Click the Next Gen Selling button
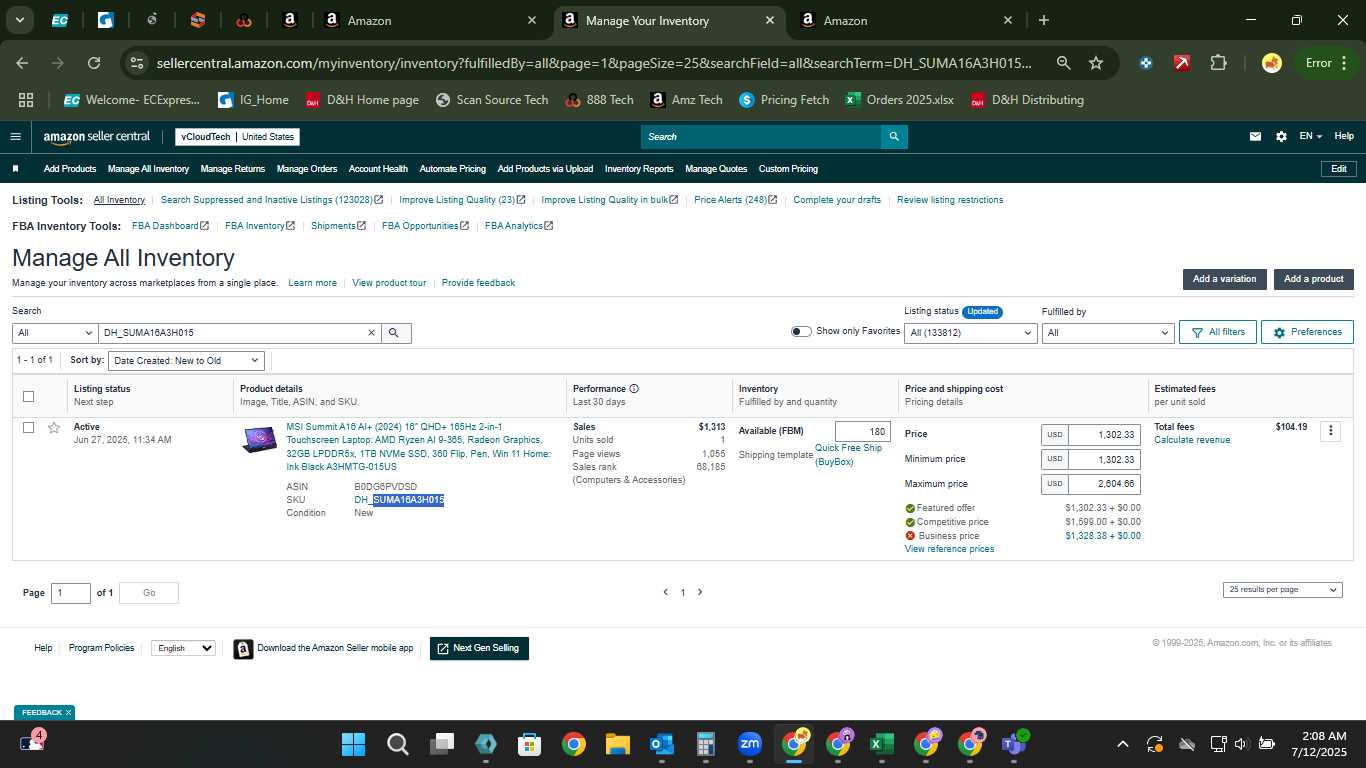This screenshot has height=768, width=1366. tap(479, 648)
